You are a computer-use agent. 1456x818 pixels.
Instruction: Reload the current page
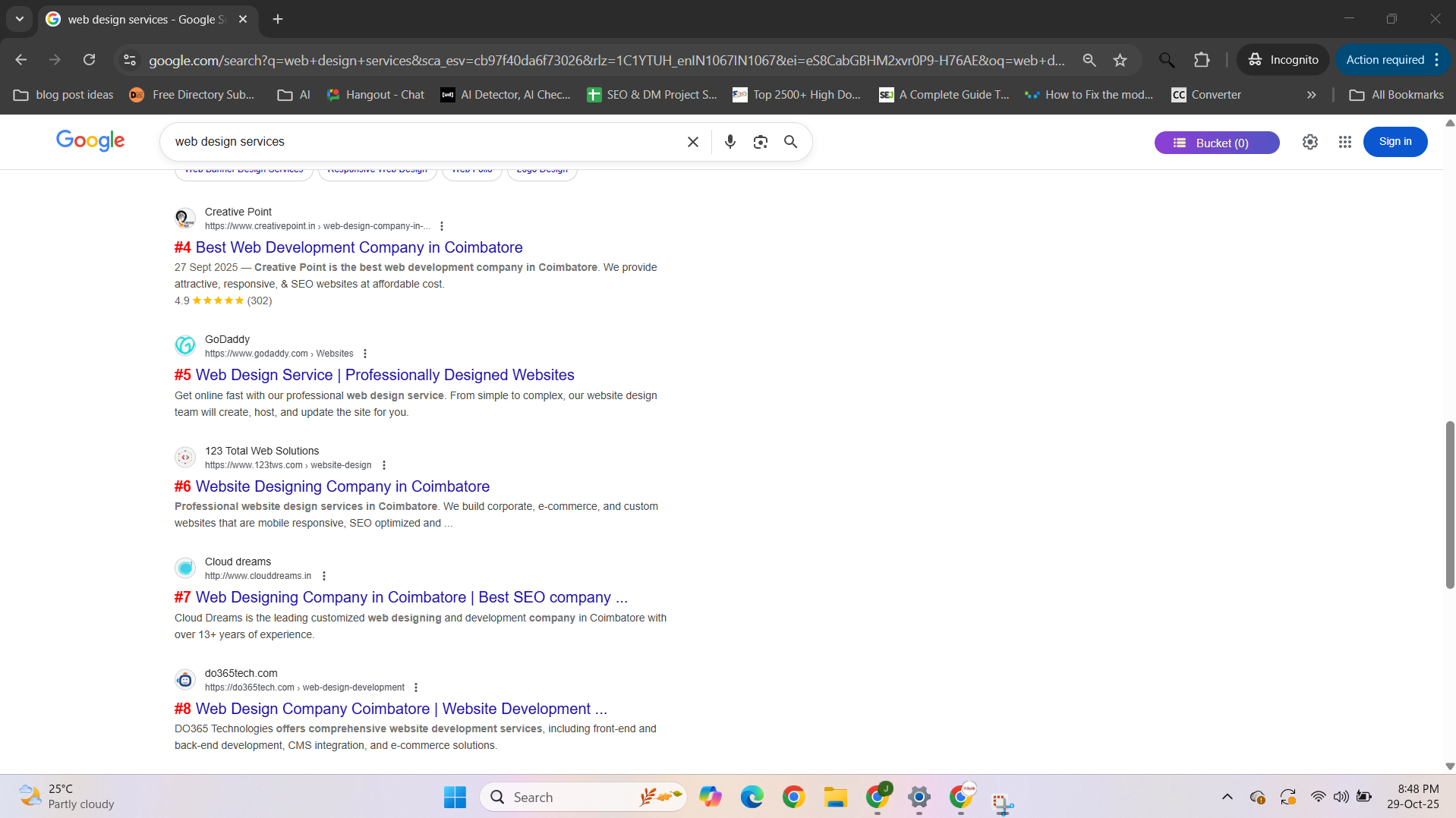90,60
